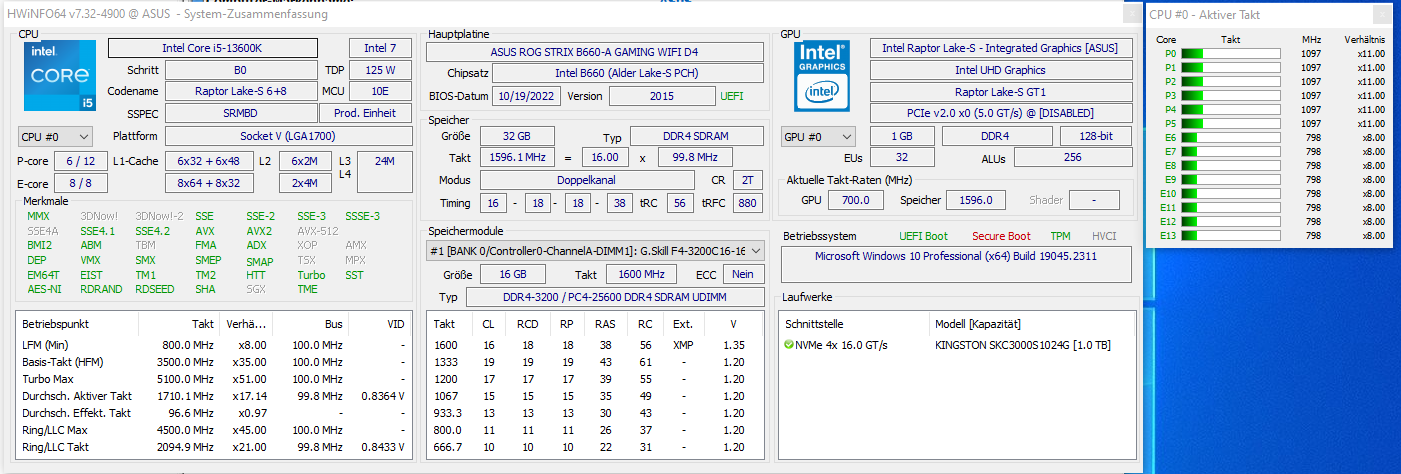Click the BIOS date 10/19/2022 field

(x=528, y=96)
